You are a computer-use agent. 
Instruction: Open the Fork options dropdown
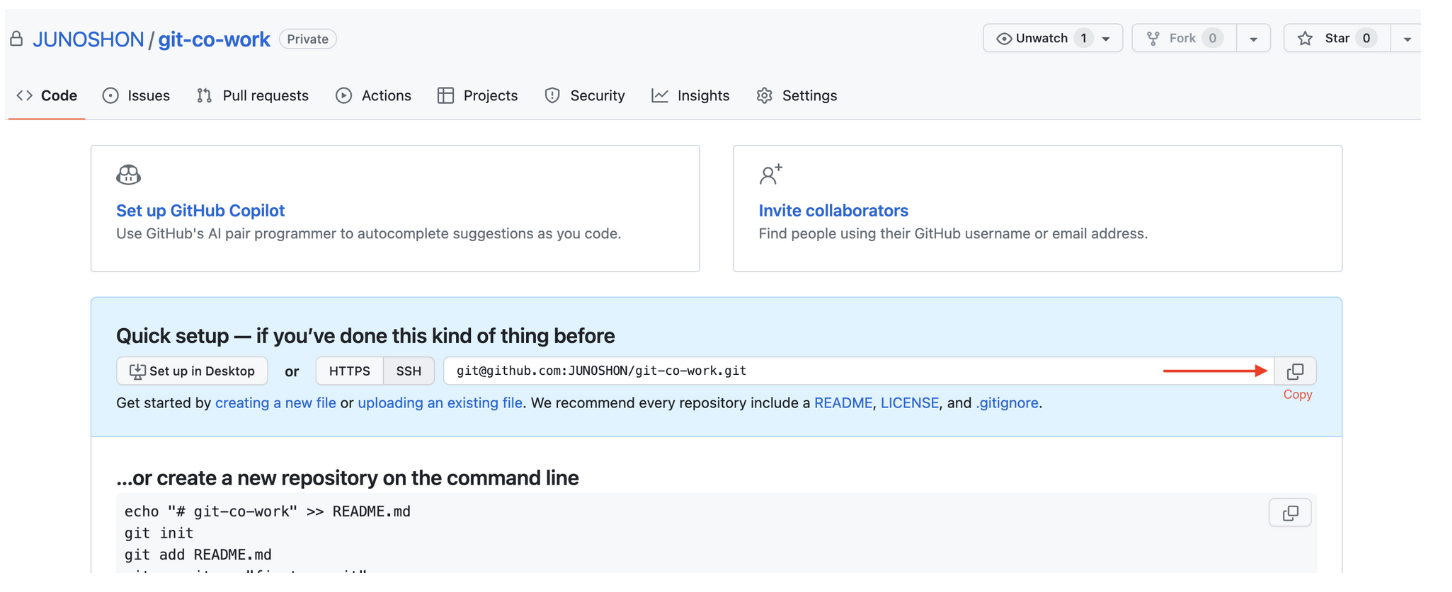click(1255, 37)
